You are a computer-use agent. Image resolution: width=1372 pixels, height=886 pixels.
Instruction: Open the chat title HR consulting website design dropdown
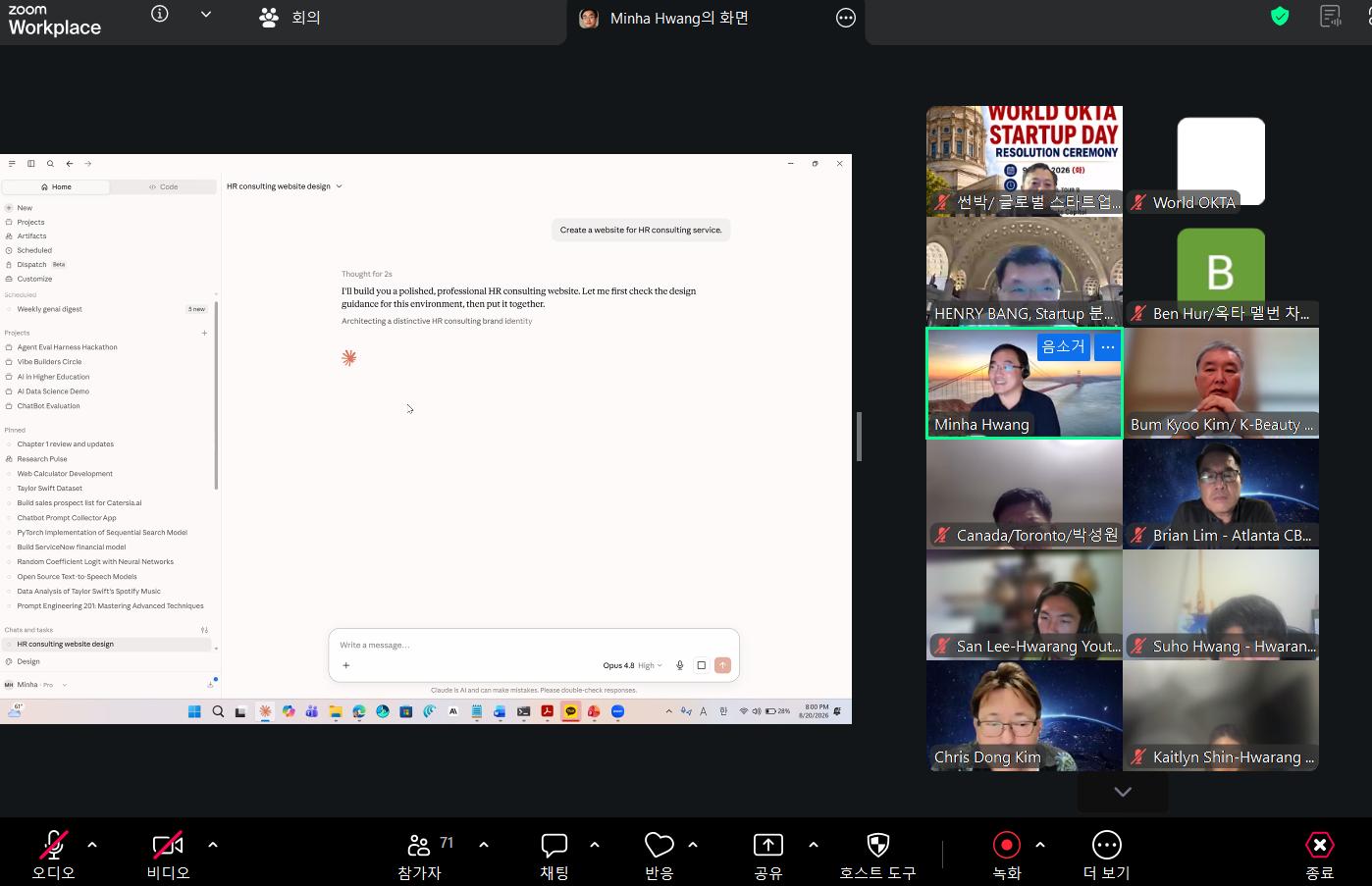coord(285,186)
